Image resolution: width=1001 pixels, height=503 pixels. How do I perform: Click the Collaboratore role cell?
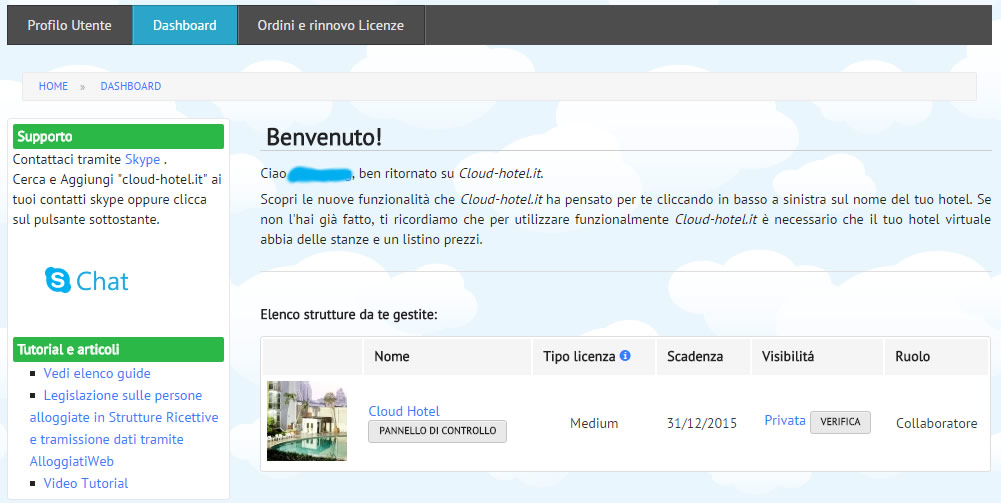click(937, 423)
